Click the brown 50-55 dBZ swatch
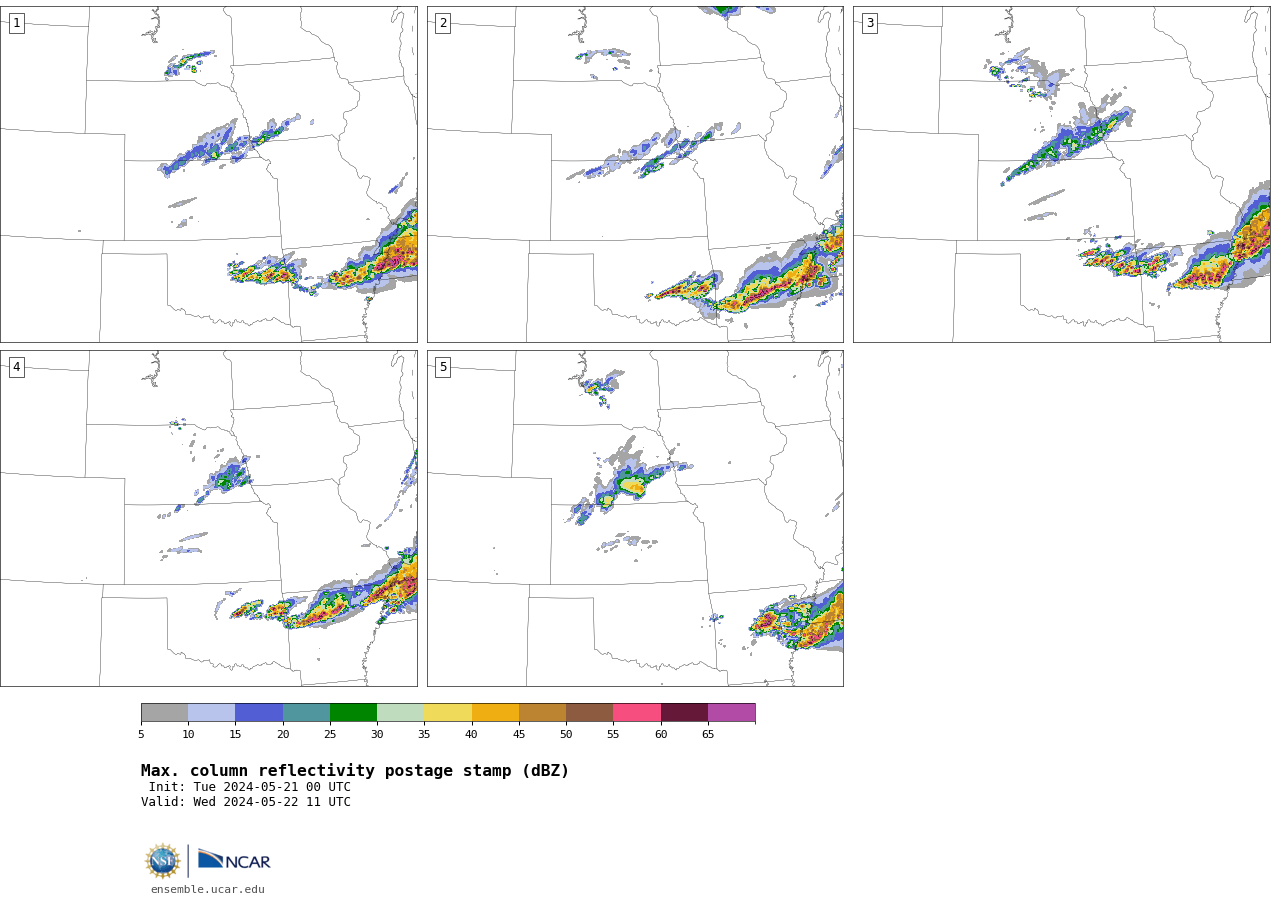 (589, 713)
